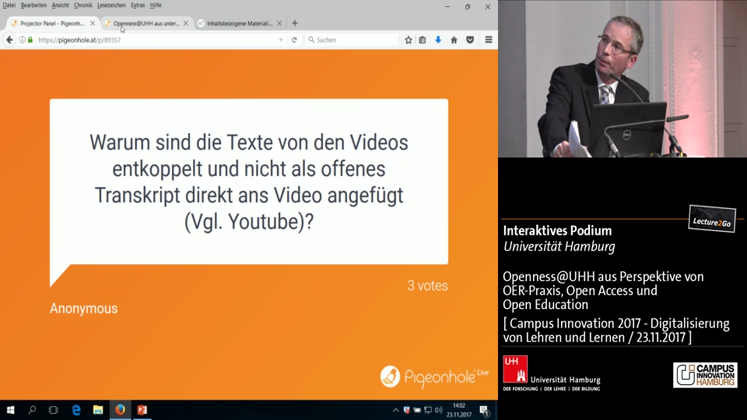Bookmark this page with the star icon
747x420 pixels.
pos(408,40)
